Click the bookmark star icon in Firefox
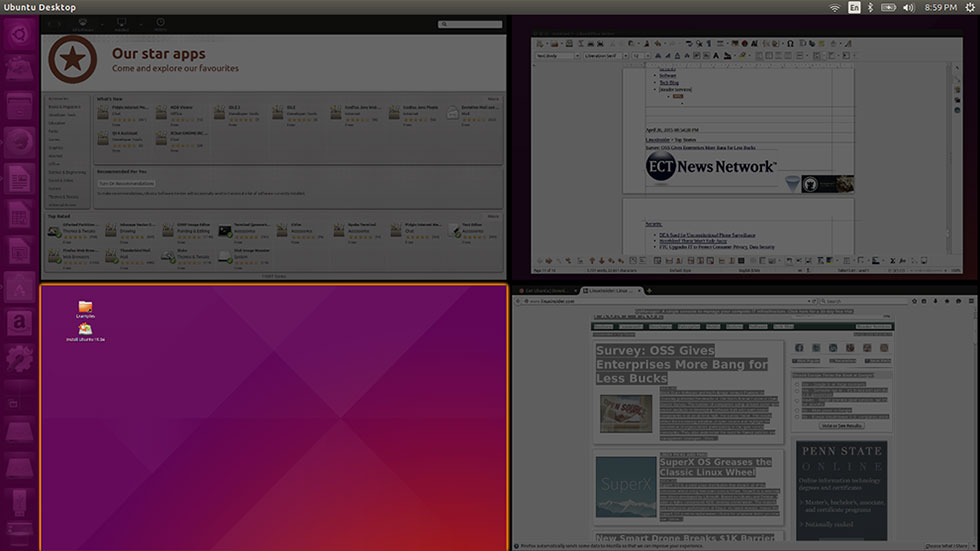Screen dimensions: 980x551 coord(914,301)
